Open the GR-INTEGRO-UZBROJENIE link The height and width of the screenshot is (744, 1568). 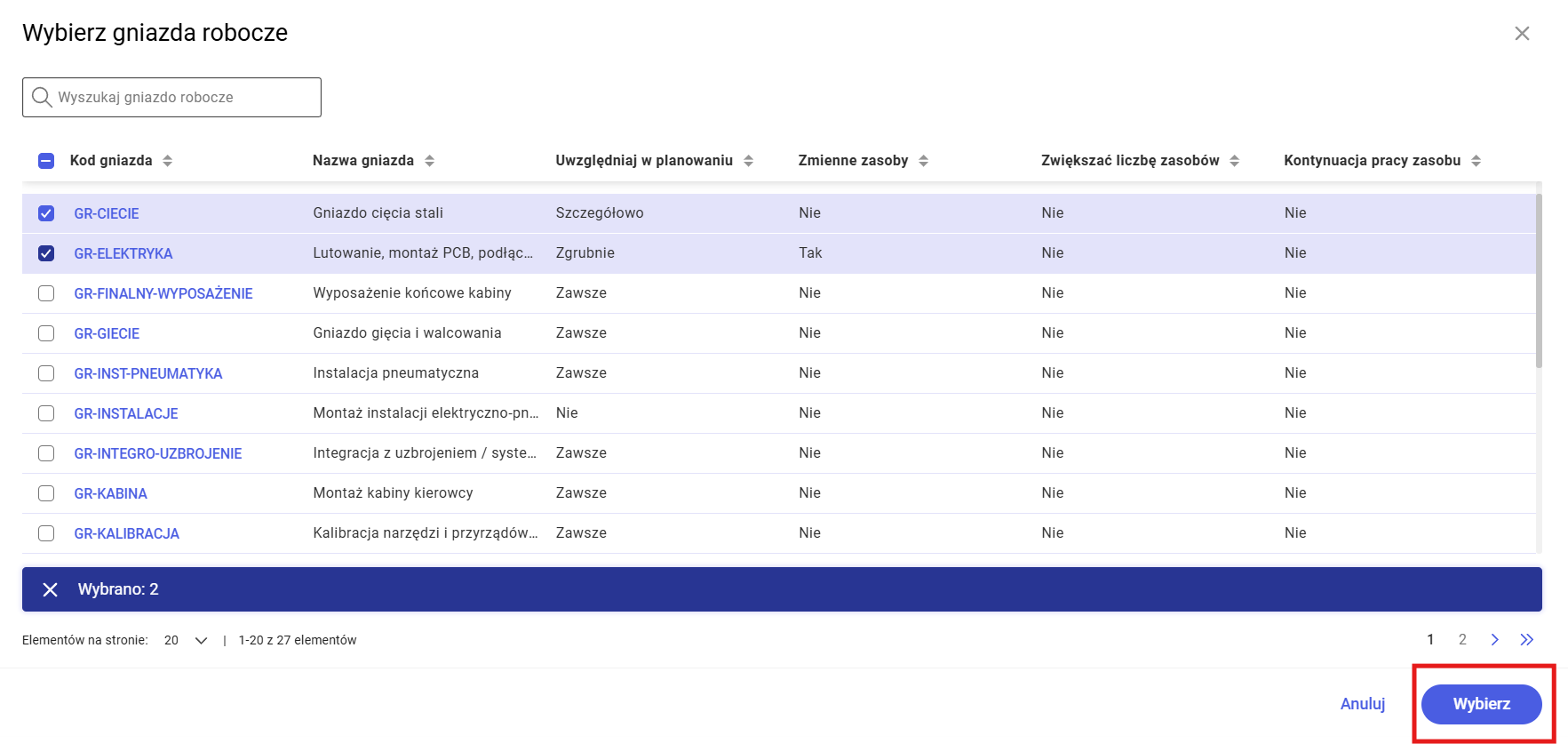[x=158, y=453]
